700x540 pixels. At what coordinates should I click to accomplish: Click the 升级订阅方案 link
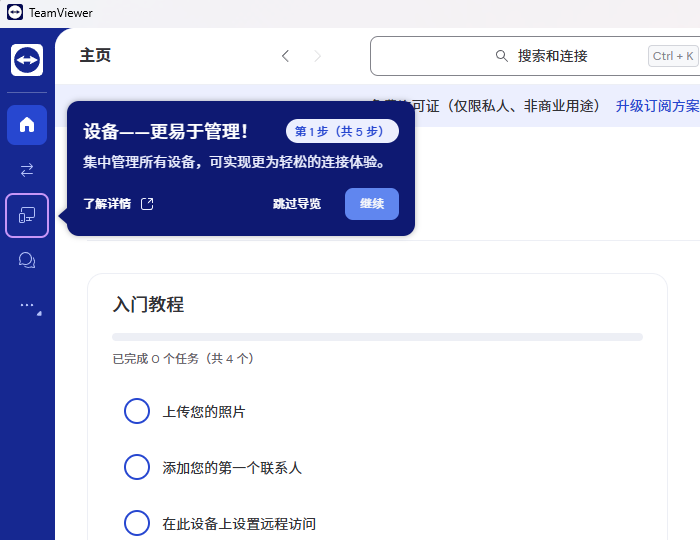(x=657, y=106)
